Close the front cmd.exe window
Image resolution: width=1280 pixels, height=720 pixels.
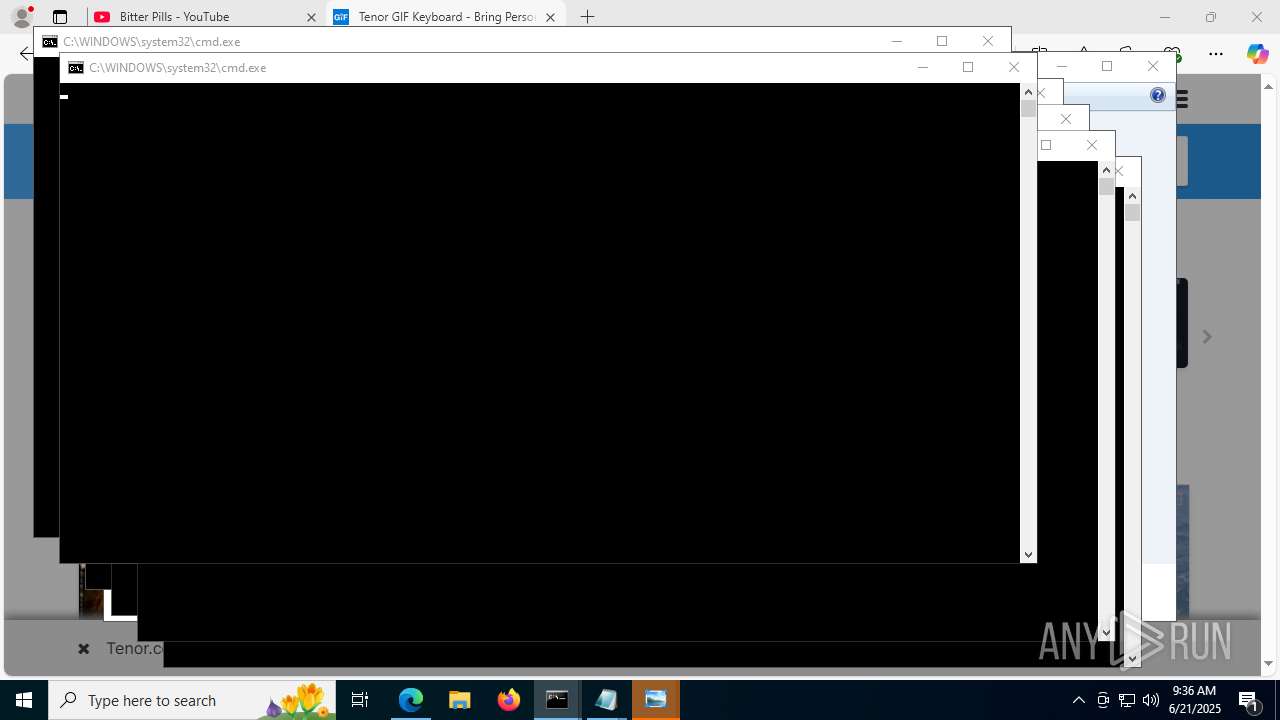click(1013, 67)
